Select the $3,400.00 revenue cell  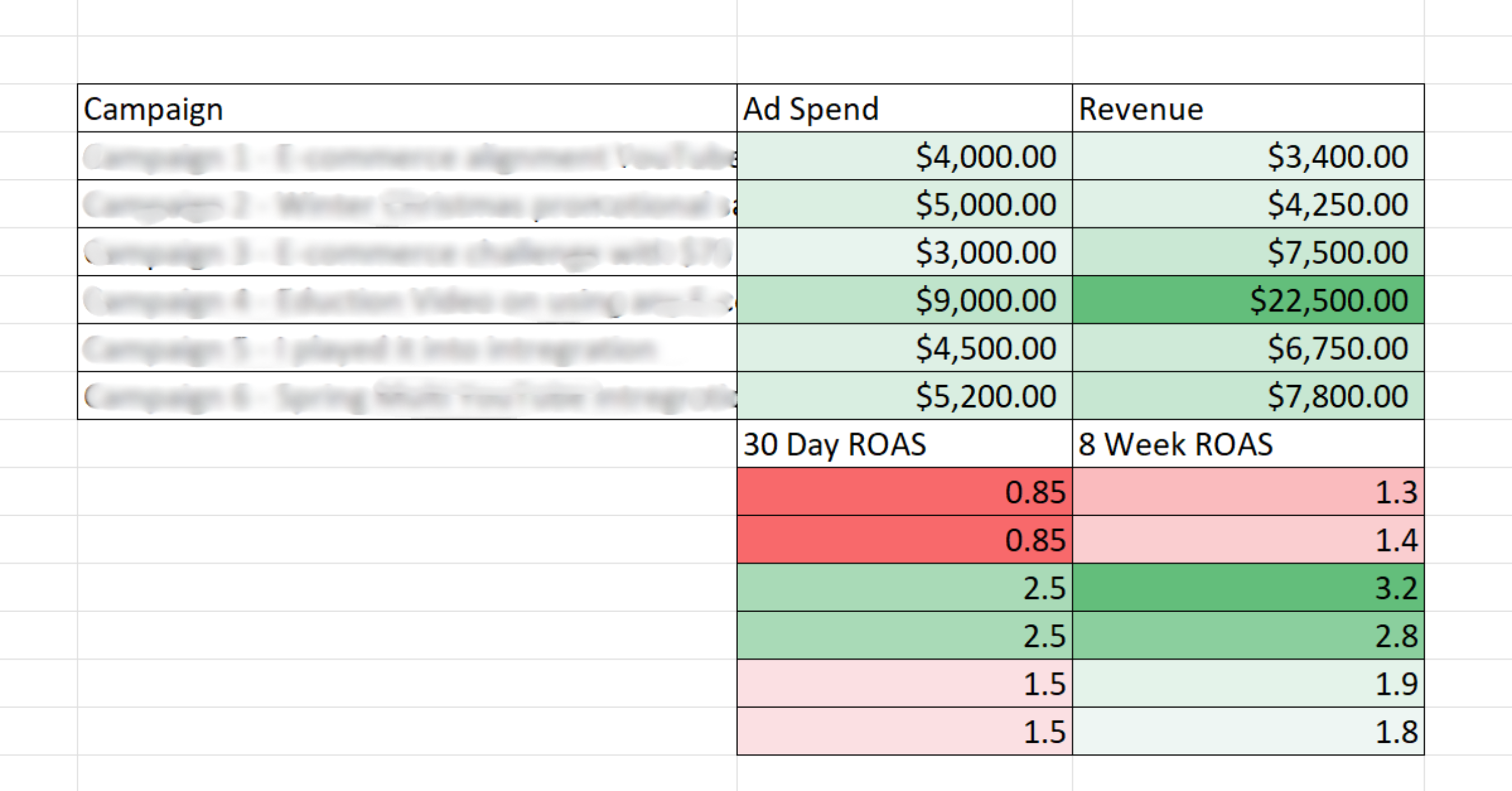(x=1247, y=157)
